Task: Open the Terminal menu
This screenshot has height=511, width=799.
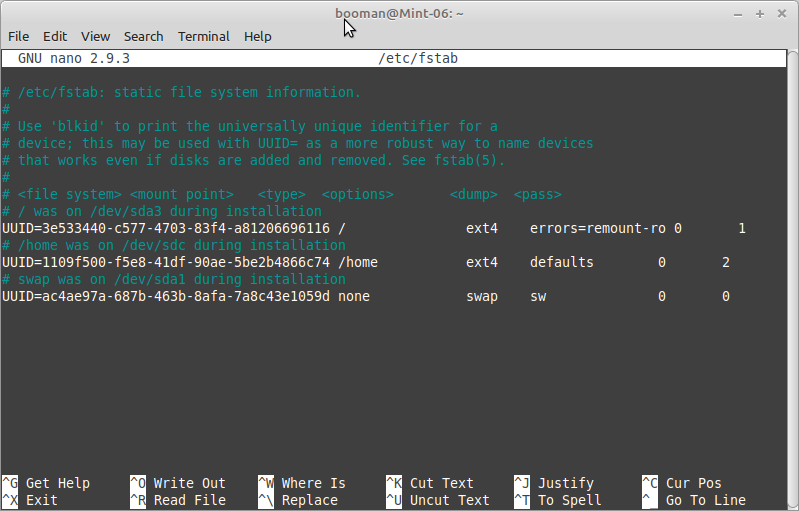Action: click(203, 36)
